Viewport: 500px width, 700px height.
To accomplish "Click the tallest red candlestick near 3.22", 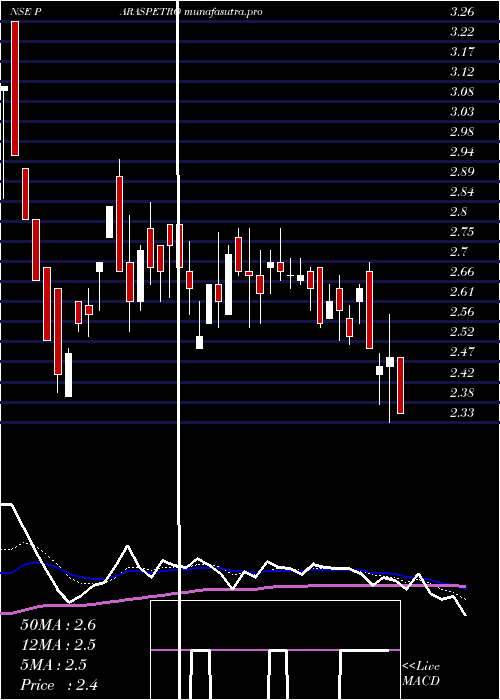I will (15, 88).
